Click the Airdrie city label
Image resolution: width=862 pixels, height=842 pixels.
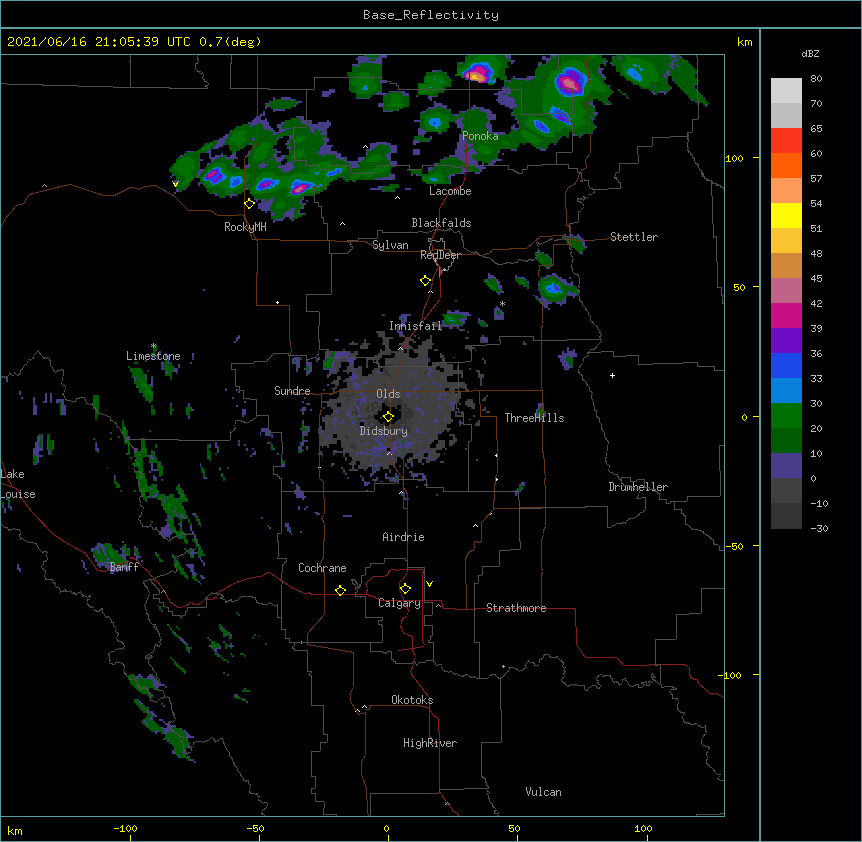point(404,537)
